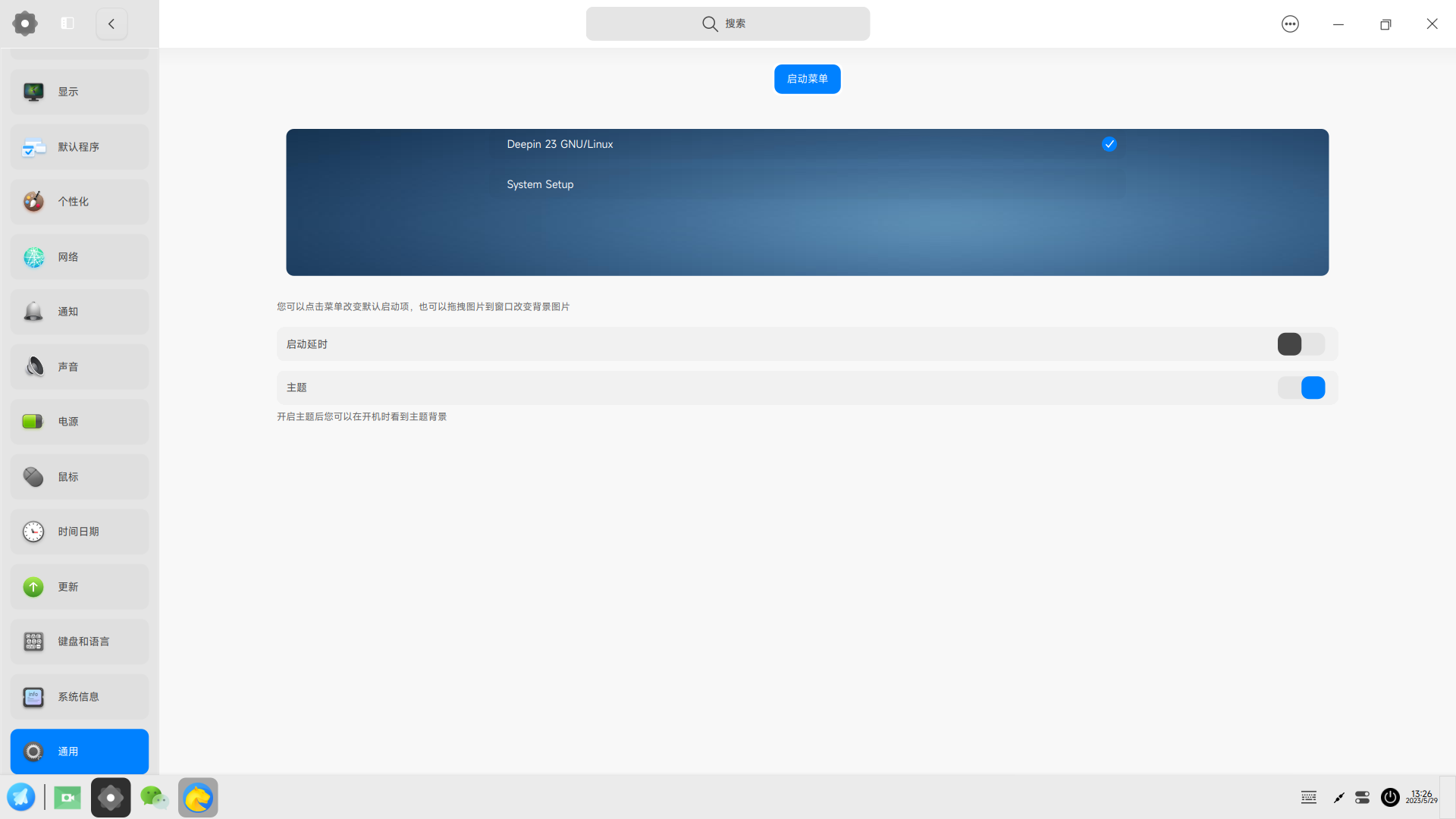
Task: Open Time and Date (时间日期) settings
Action: pos(79,532)
